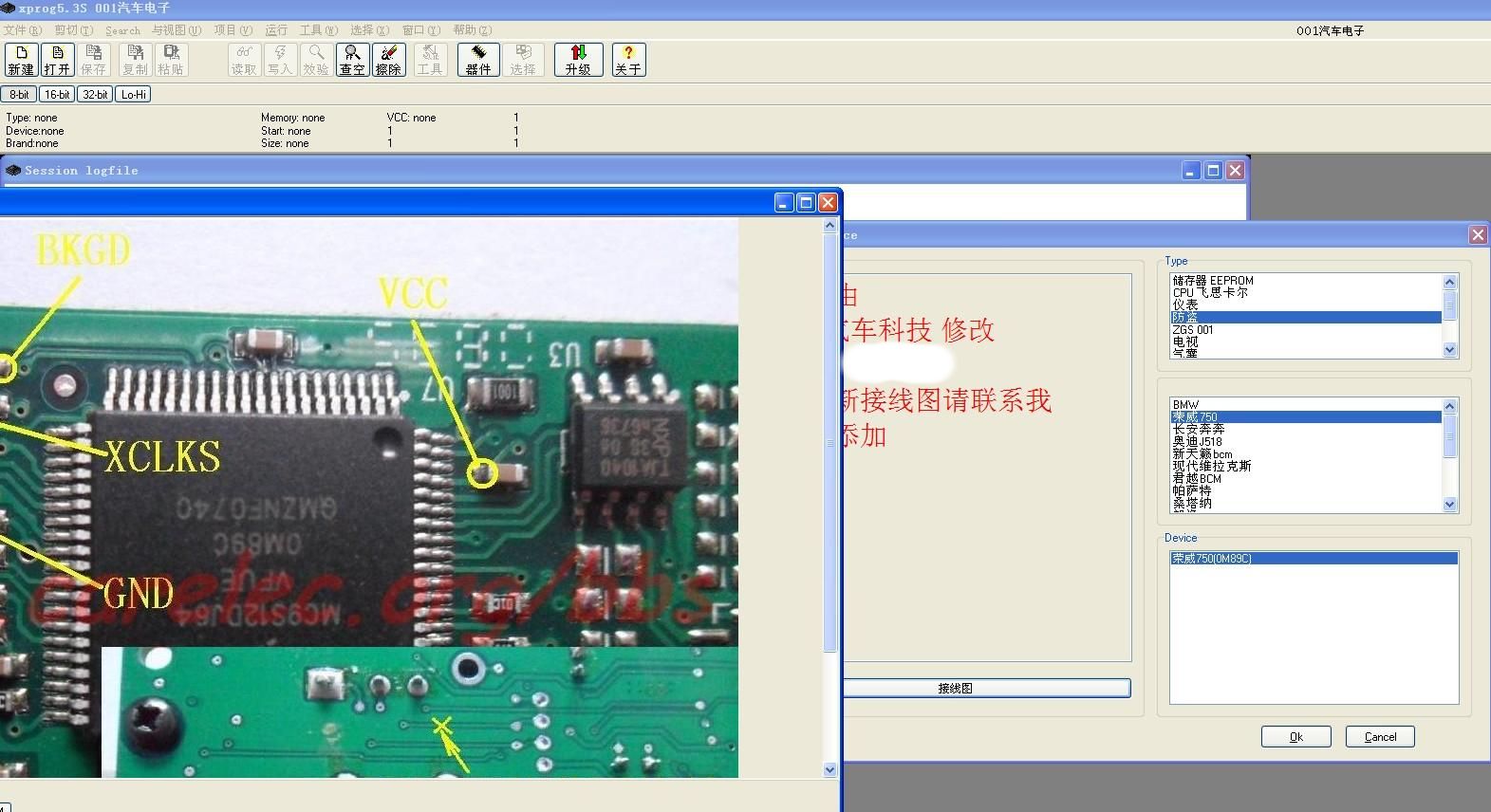Select 奥迪J518 in the model list
1491x812 pixels.
click(x=1306, y=441)
